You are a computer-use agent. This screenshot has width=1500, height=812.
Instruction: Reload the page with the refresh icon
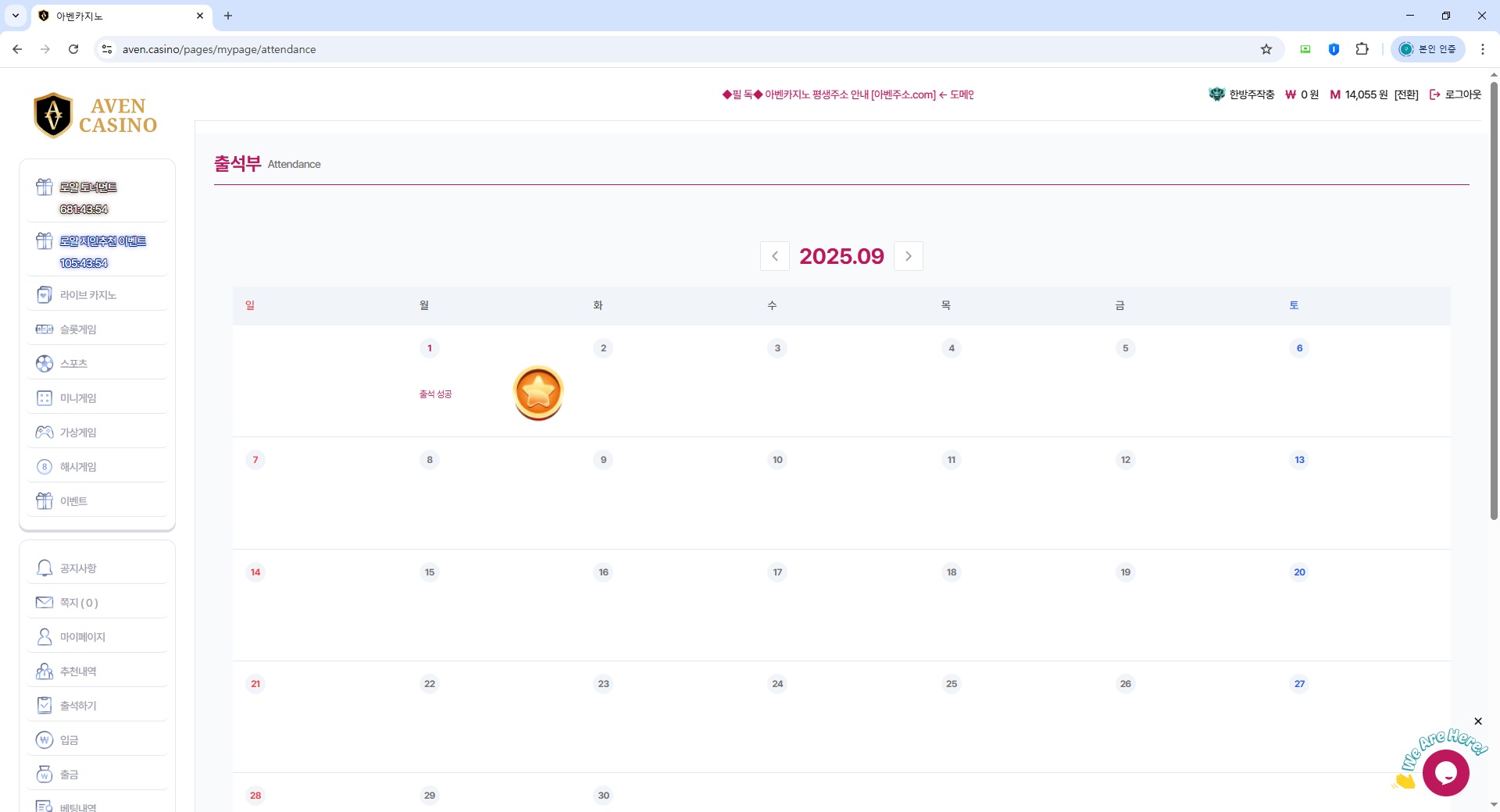73,49
